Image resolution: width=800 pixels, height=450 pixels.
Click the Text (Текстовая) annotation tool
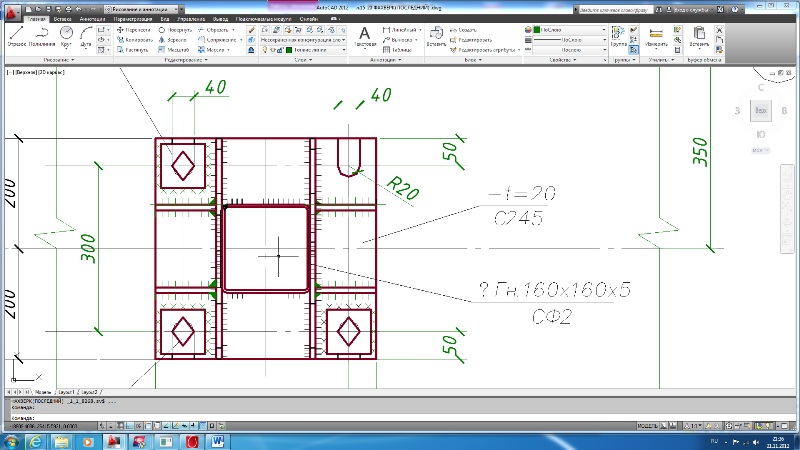tap(365, 36)
